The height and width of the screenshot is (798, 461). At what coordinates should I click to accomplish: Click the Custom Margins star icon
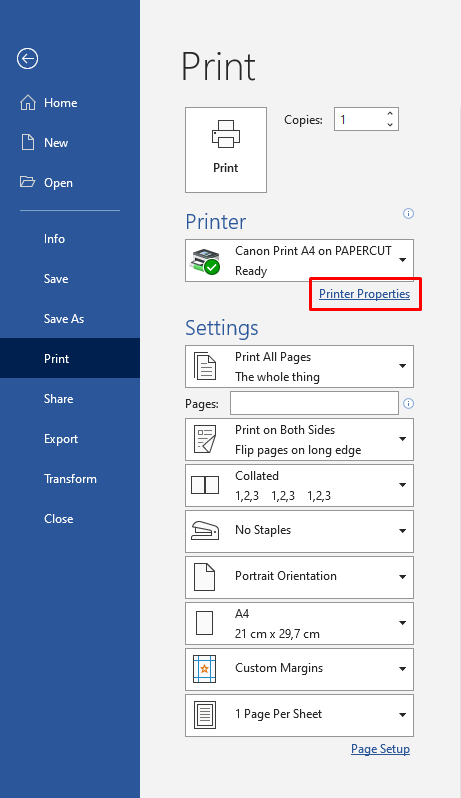tap(205, 669)
